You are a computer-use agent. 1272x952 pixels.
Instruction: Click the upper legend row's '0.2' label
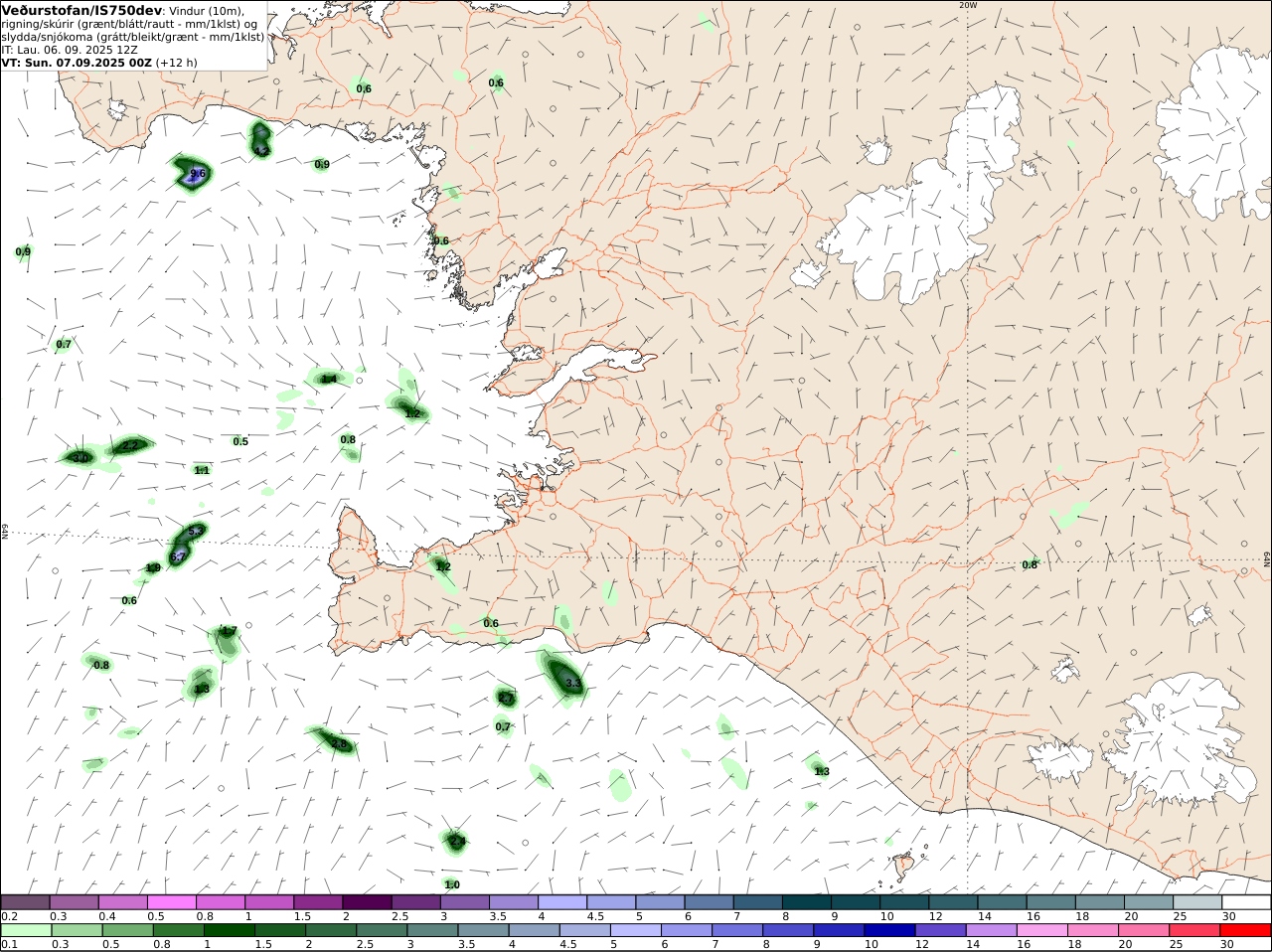pyautogui.click(x=9, y=916)
